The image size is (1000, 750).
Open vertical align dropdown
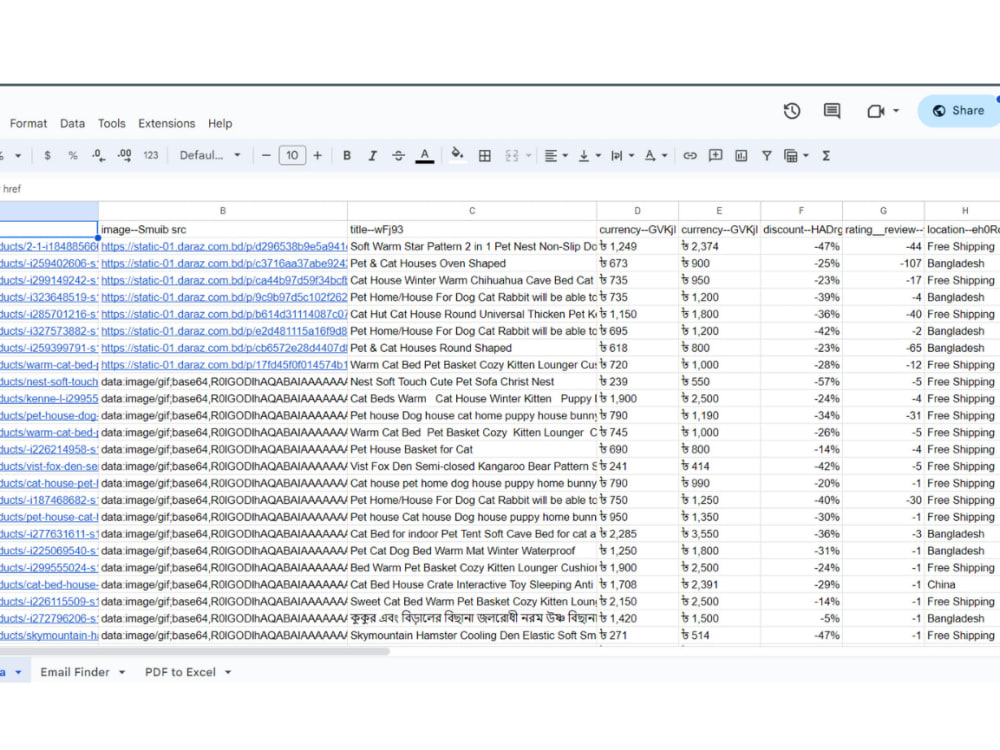tap(589, 156)
